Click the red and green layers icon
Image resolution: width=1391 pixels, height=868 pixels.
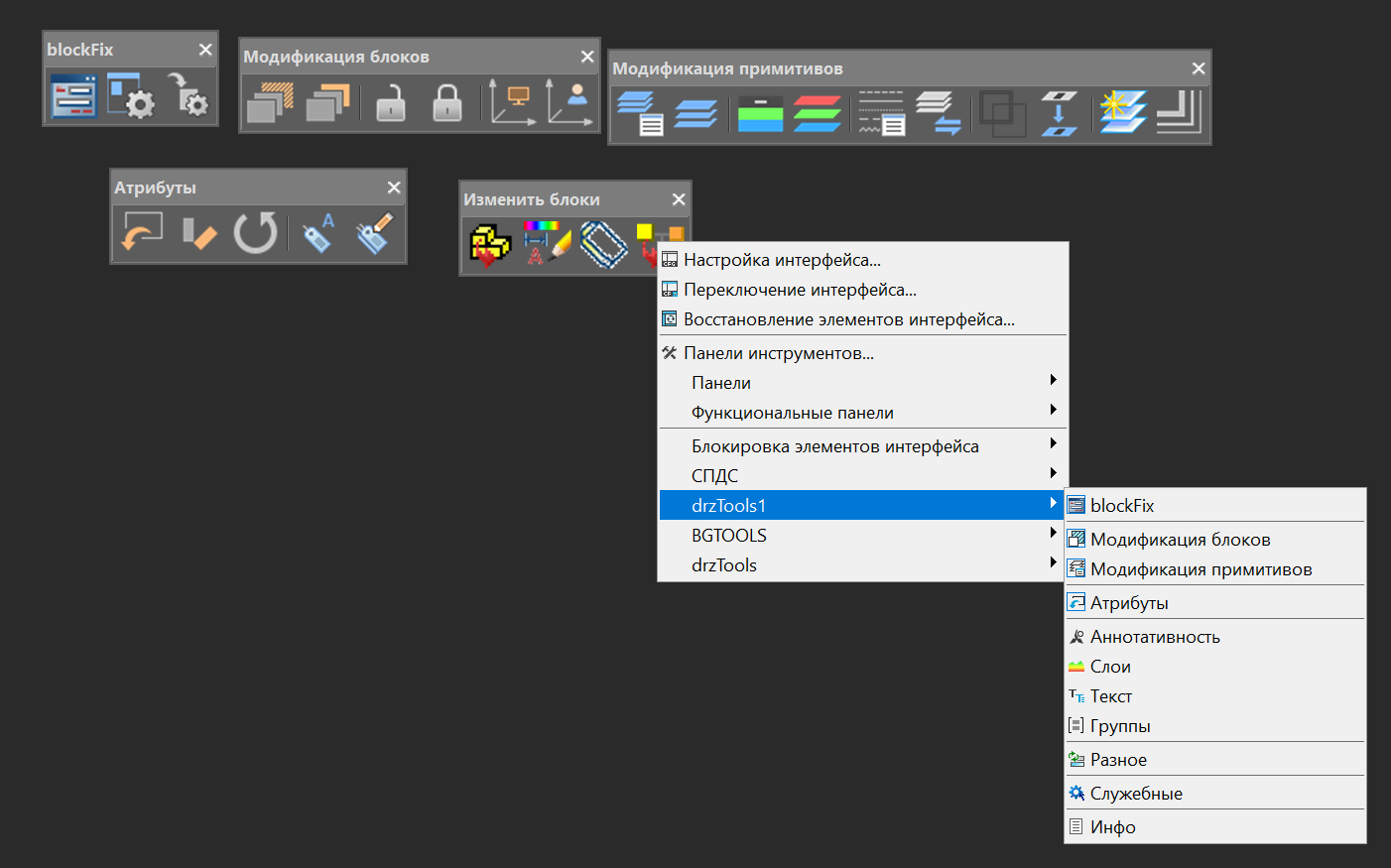818,113
